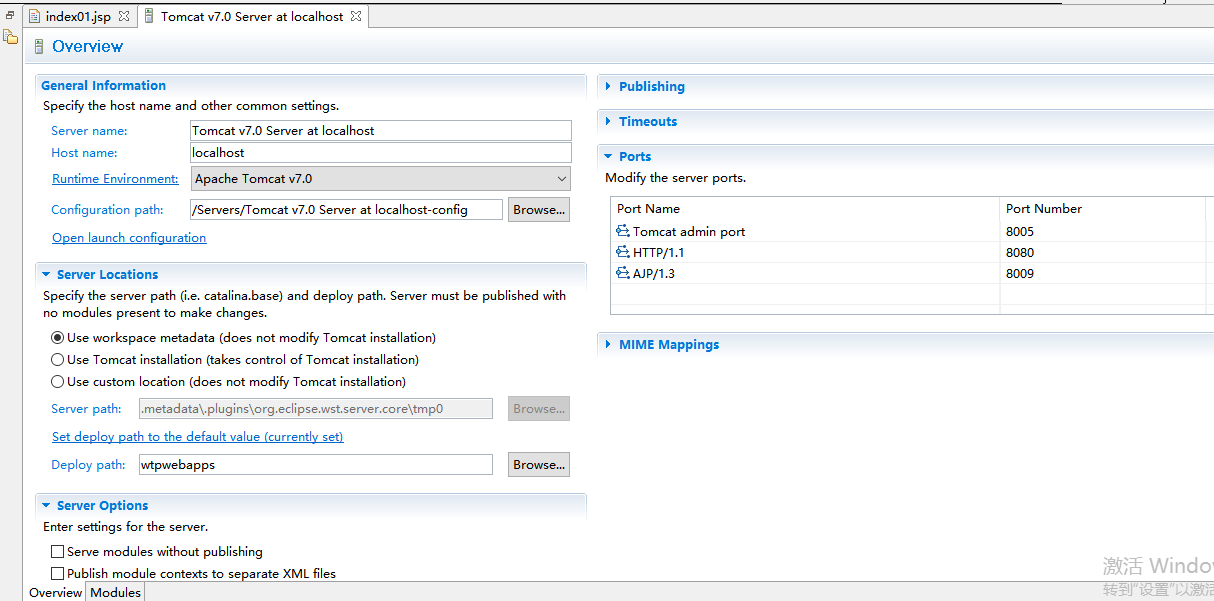Edit the Configuration path field
The width and height of the screenshot is (1214, 601).
click(346, 210)
